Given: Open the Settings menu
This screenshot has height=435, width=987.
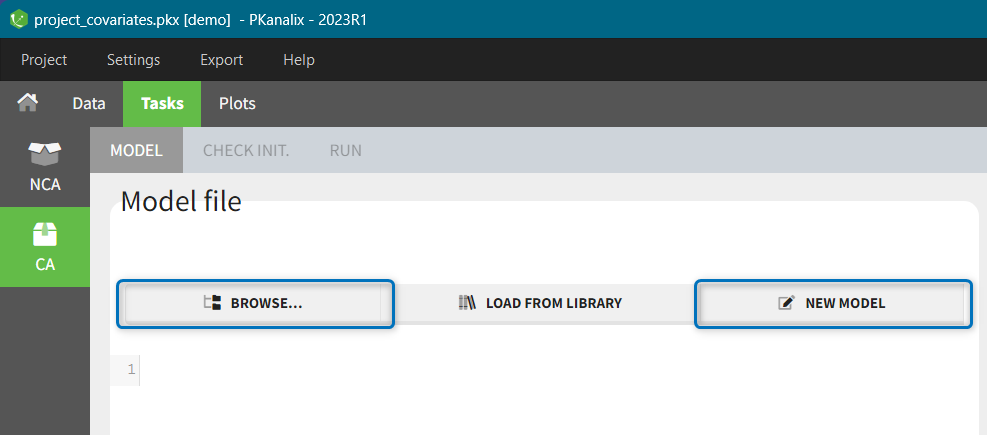Looking at the screenshot, I should pos(133,60).
